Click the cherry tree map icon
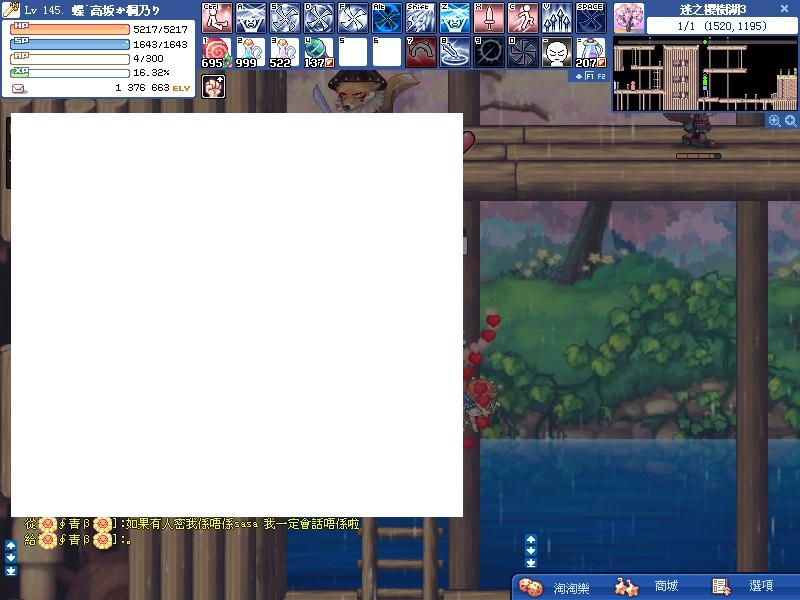800x600 pixels. (x=629, y=18)
